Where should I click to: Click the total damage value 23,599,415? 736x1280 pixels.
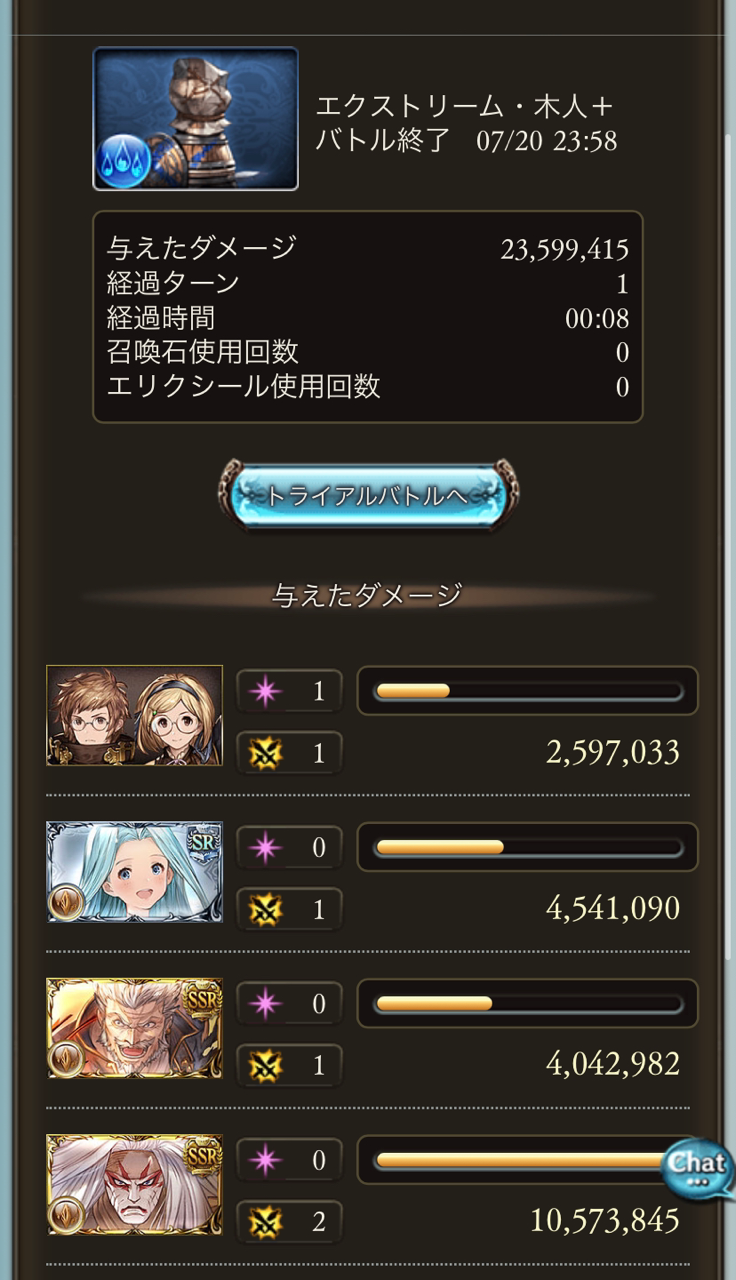(564, 250)
